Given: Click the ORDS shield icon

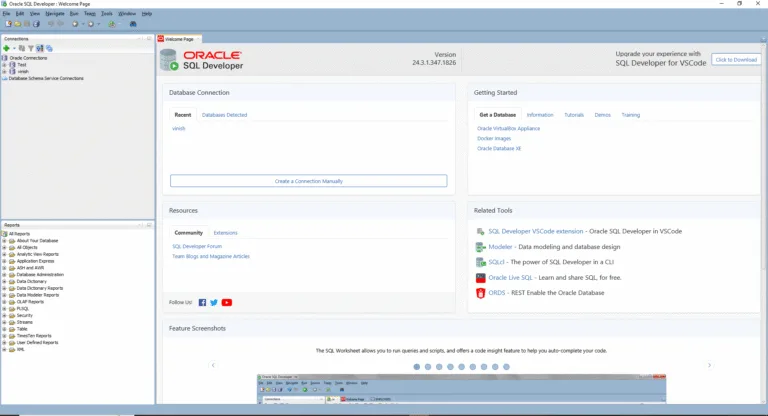Looking at the screenshot, I should 480,293.
